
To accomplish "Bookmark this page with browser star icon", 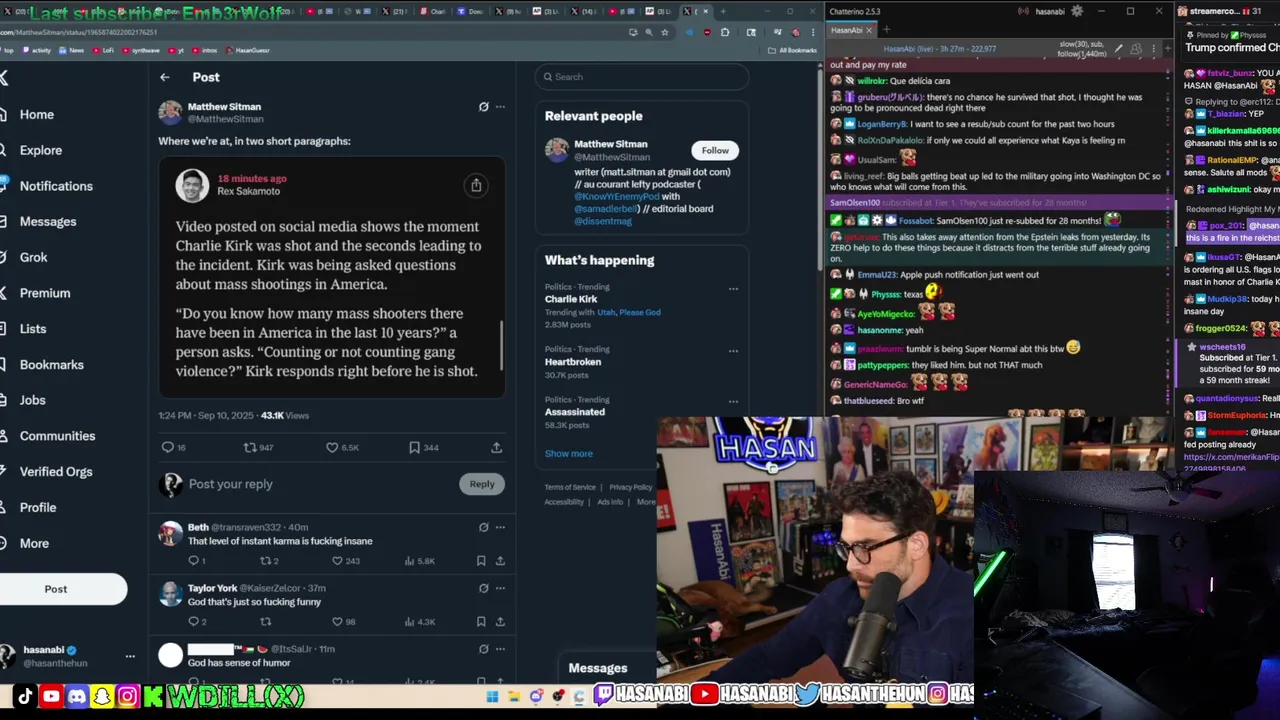I will coord(665,32).
